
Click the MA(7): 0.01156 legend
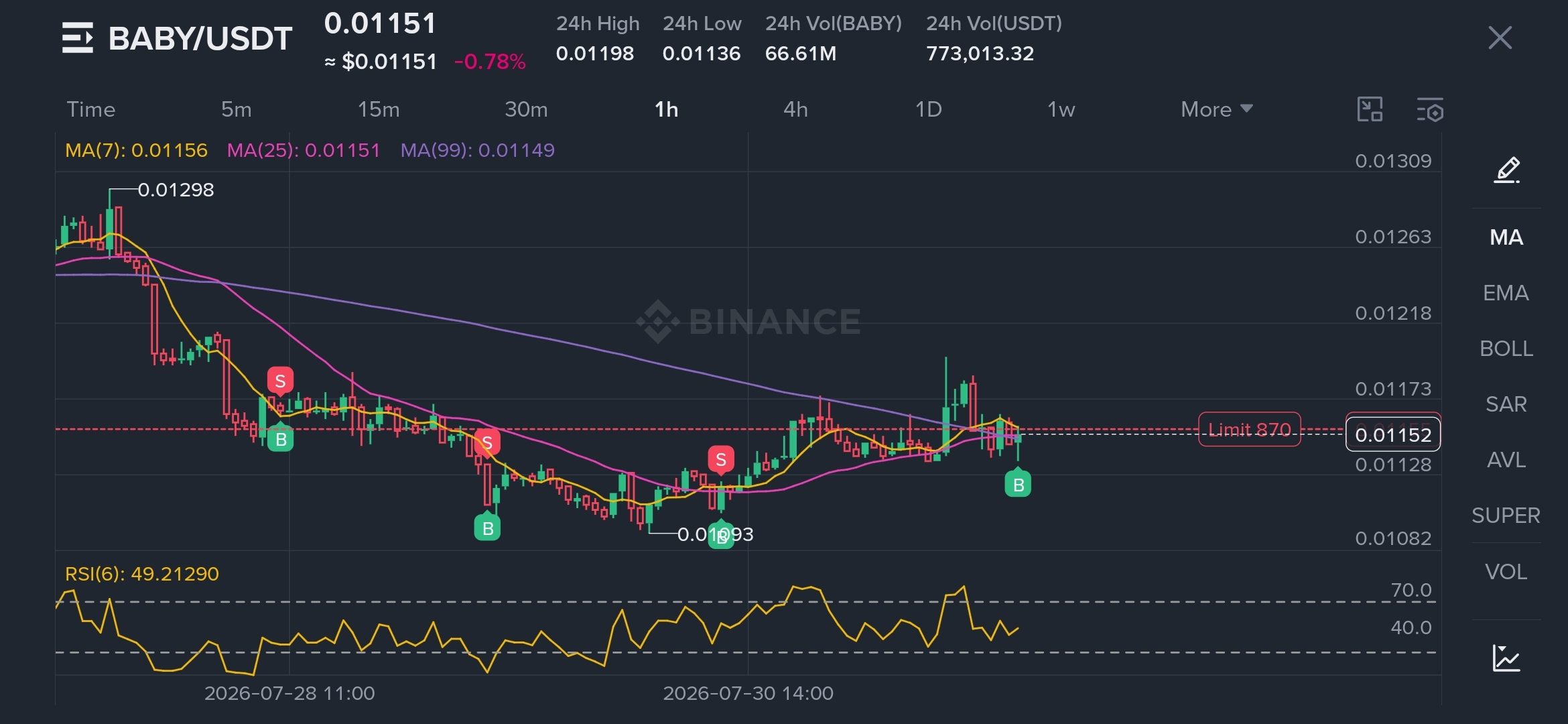[136, 150]
